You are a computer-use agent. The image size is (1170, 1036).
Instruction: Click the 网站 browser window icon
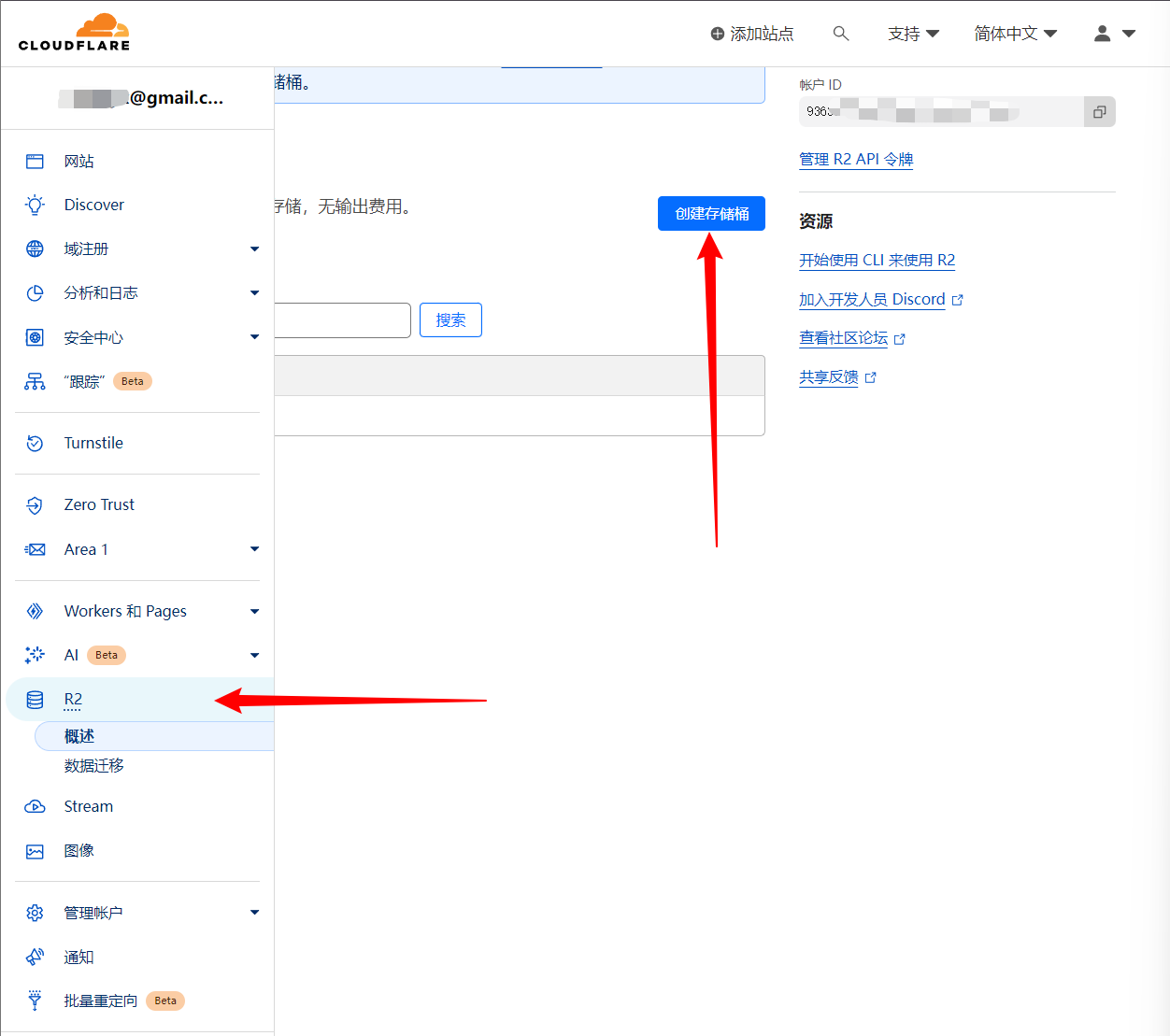pyautogui.click(x=35, y=162)
